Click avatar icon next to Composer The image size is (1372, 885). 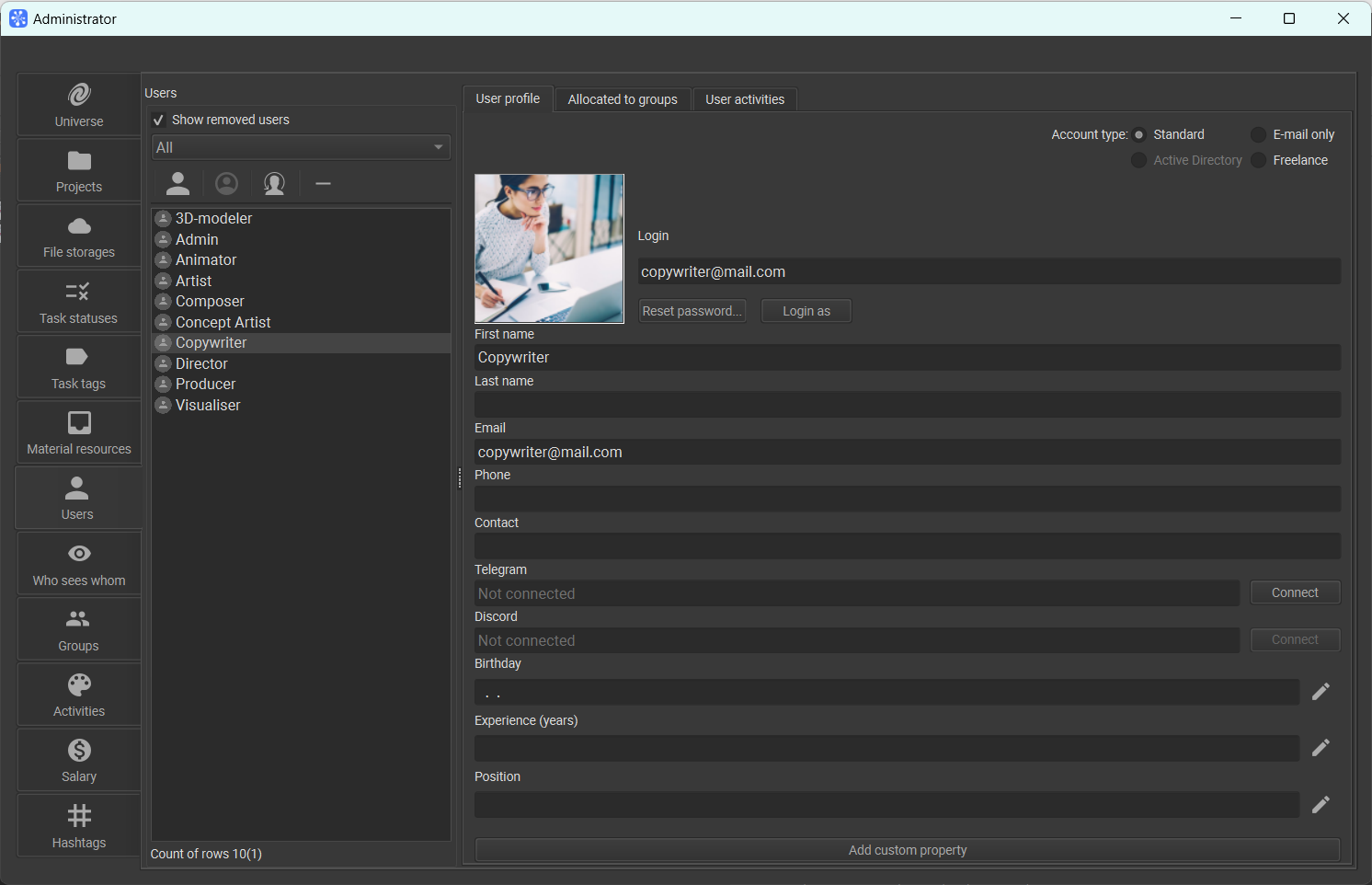[x=164, y=301]
